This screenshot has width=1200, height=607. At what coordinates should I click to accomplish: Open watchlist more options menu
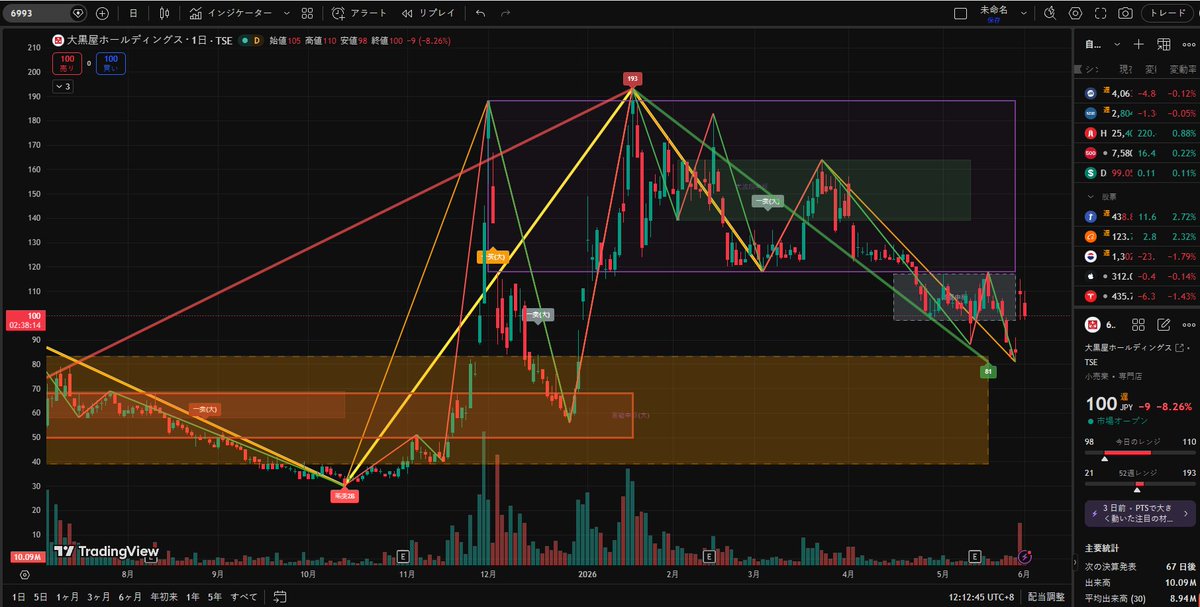coord(1187,44)
